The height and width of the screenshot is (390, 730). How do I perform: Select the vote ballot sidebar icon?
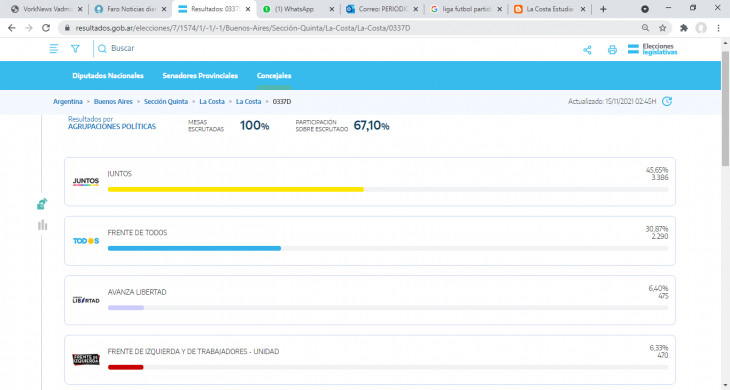pos(42,203)
